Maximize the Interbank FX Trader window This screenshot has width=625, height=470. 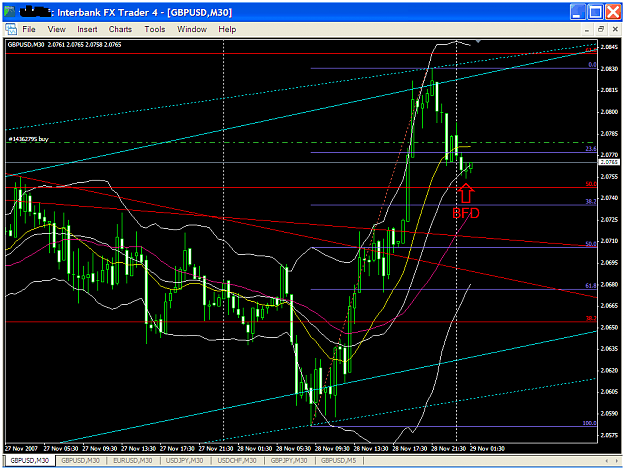coord(596,12)
